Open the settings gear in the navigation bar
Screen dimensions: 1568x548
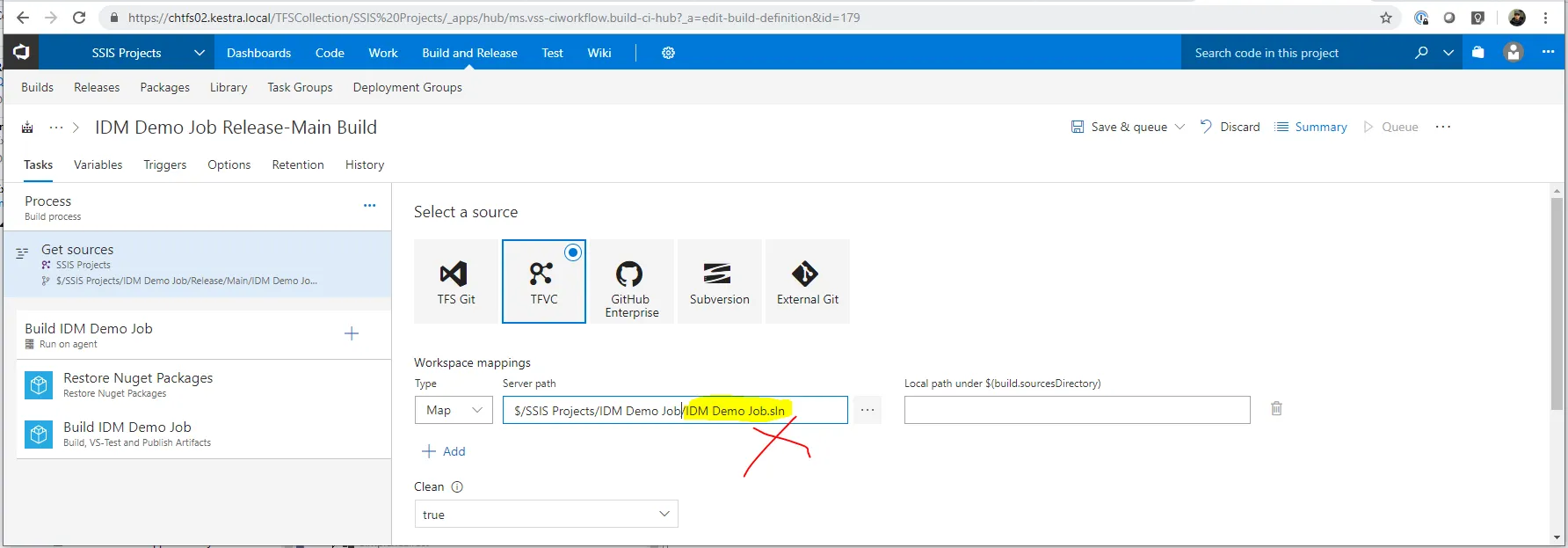[668, 53]
